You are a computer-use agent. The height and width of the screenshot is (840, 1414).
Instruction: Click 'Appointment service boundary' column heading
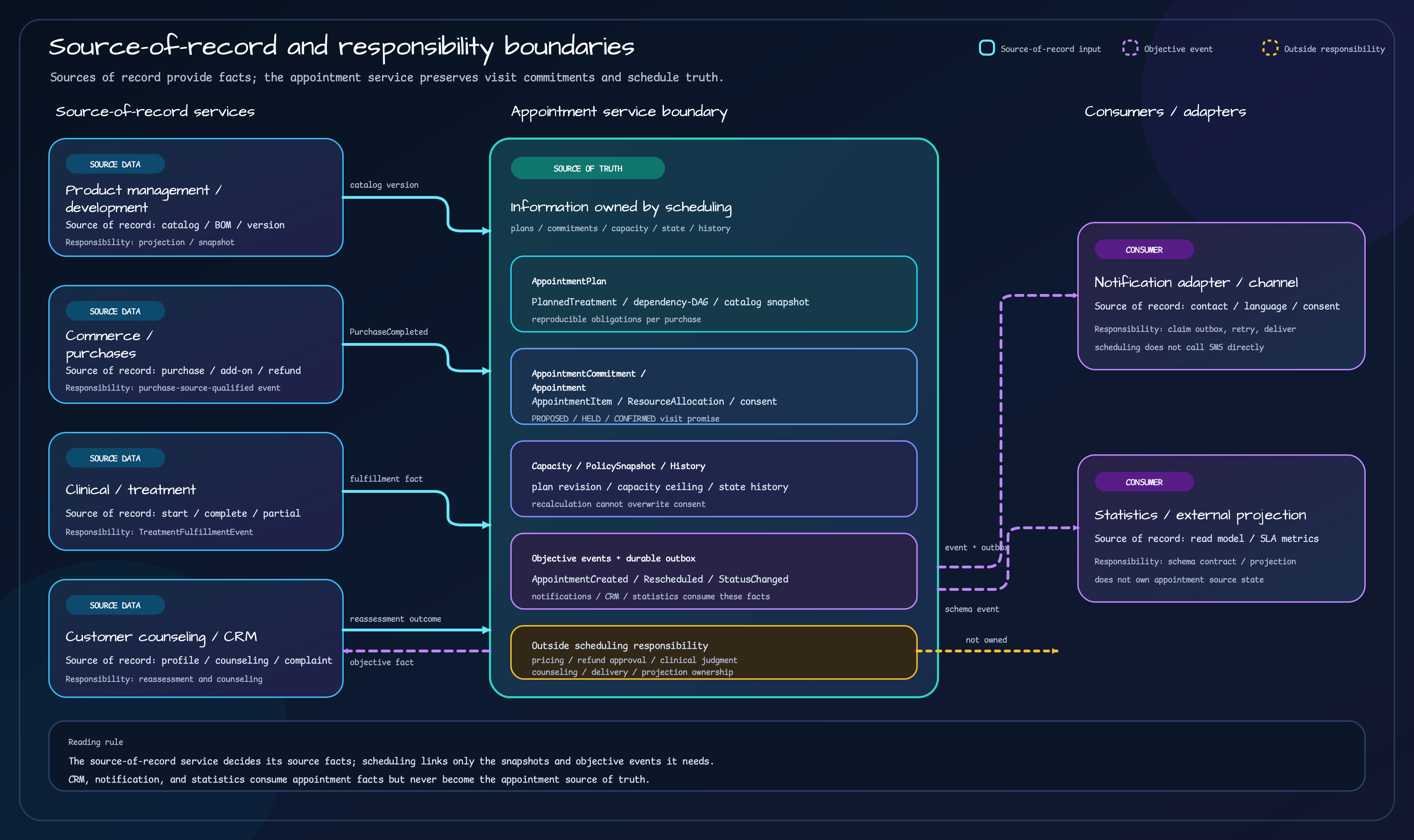tap(619, 112)
